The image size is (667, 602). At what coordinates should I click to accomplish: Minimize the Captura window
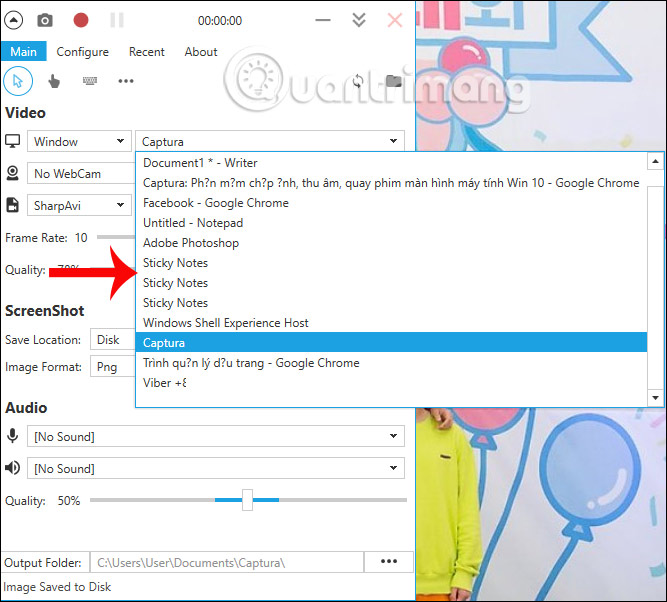pyautogui.click(x=323, y=20)
